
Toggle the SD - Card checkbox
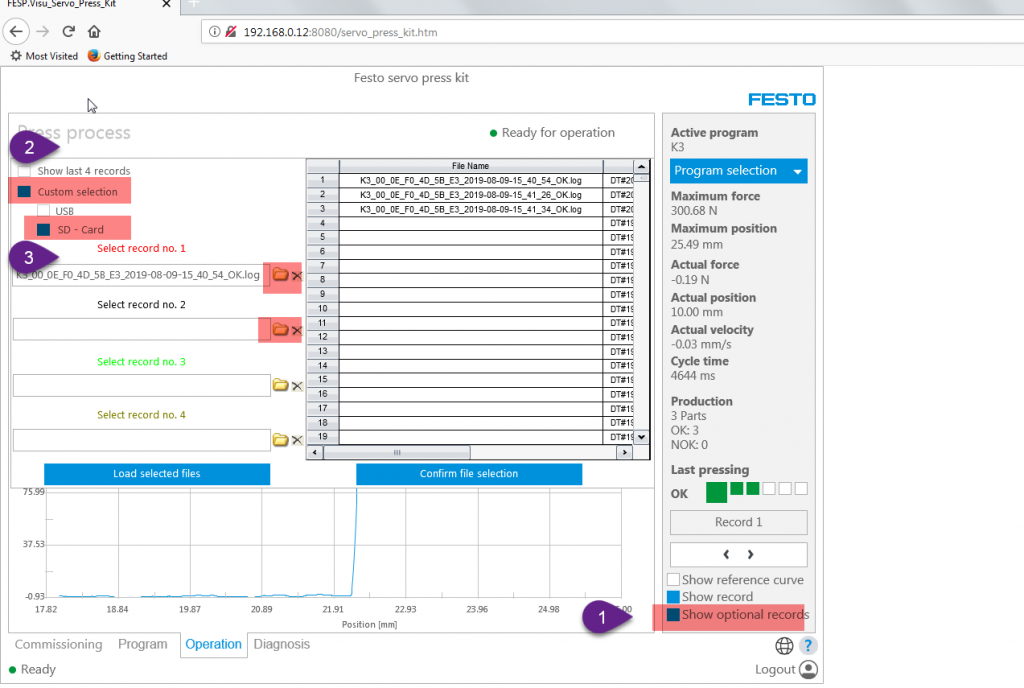point(44,230)
